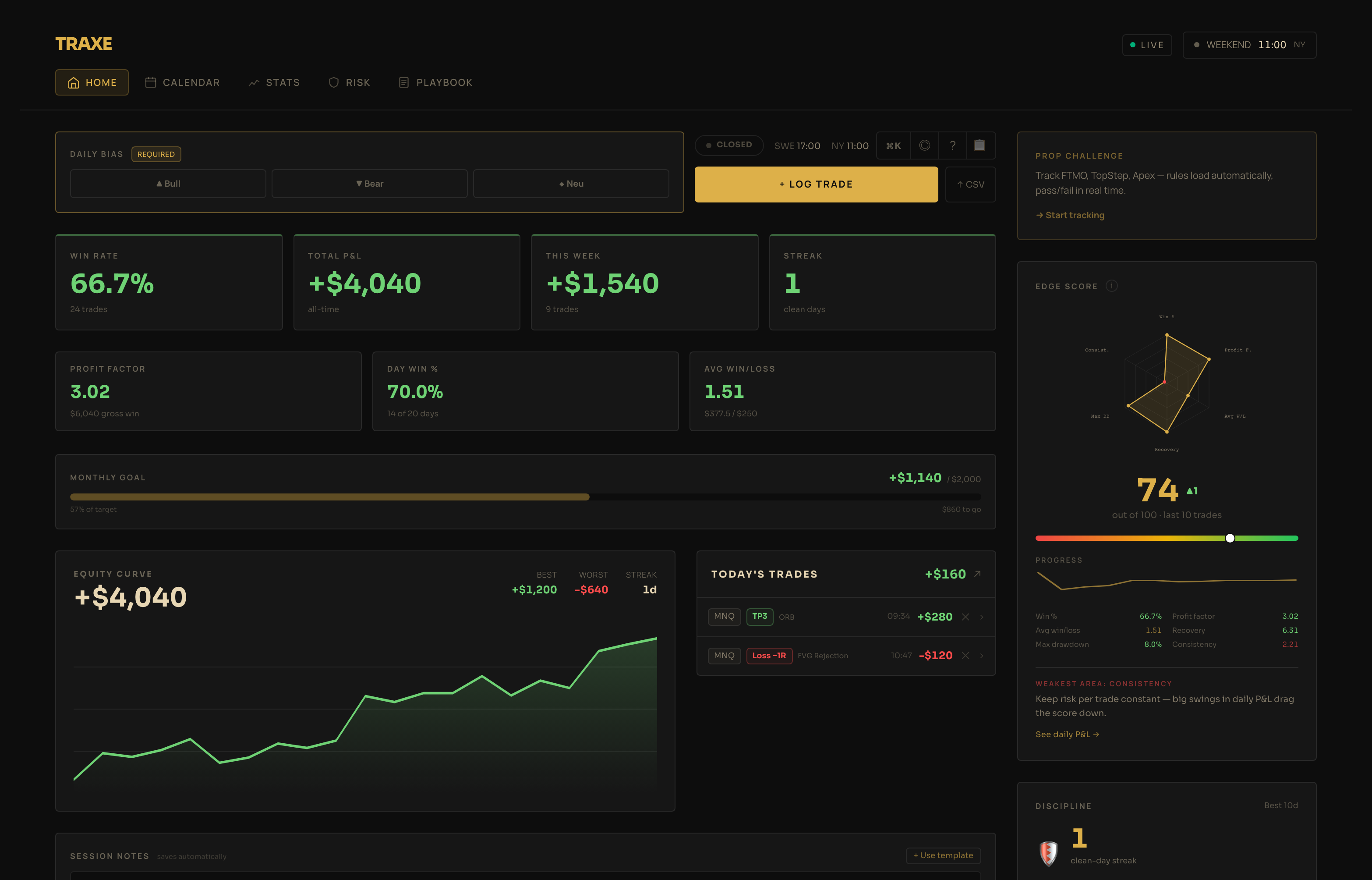Viewport: 1372px width, 880px height.
Task: Click the SWE 17:00 clock
Action: coord(797,145)
